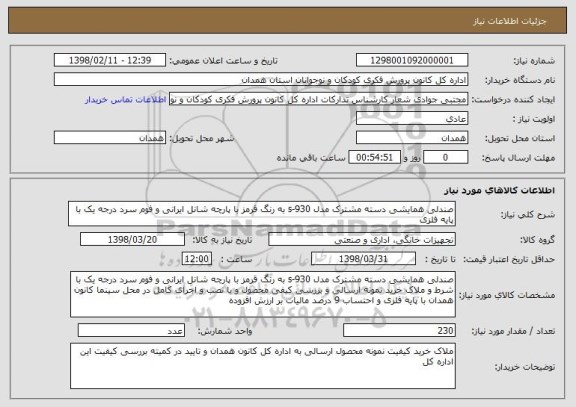Click the public announcement date field 1398/02/11 - 12:39
Viewport: 576px width, 407px height.
coord(110,60)
